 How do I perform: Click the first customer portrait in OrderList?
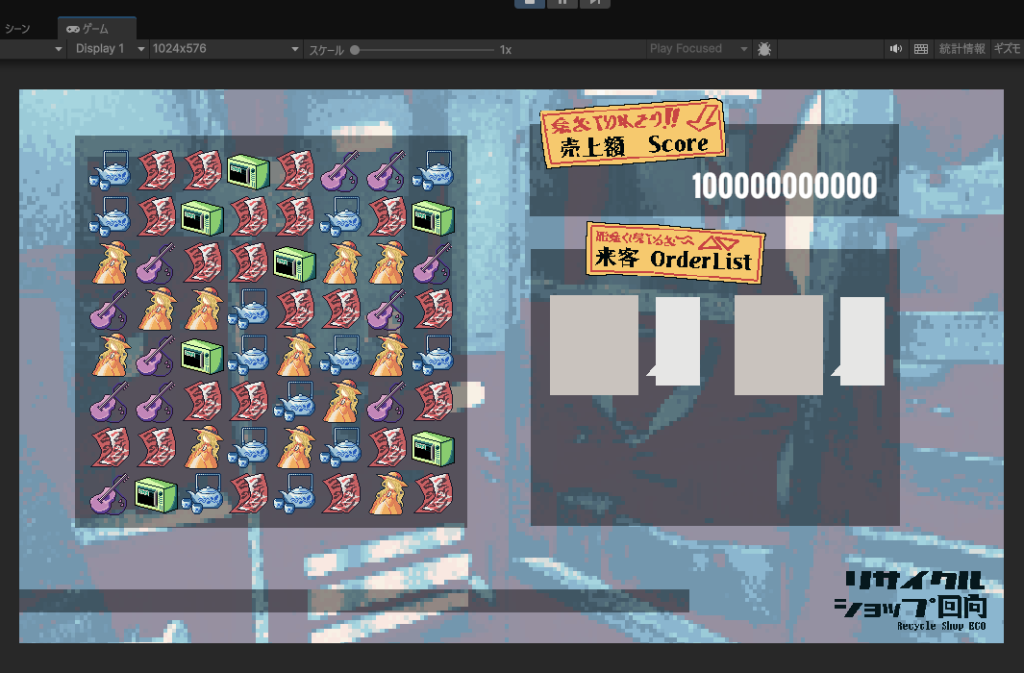(x=594, y=345)
